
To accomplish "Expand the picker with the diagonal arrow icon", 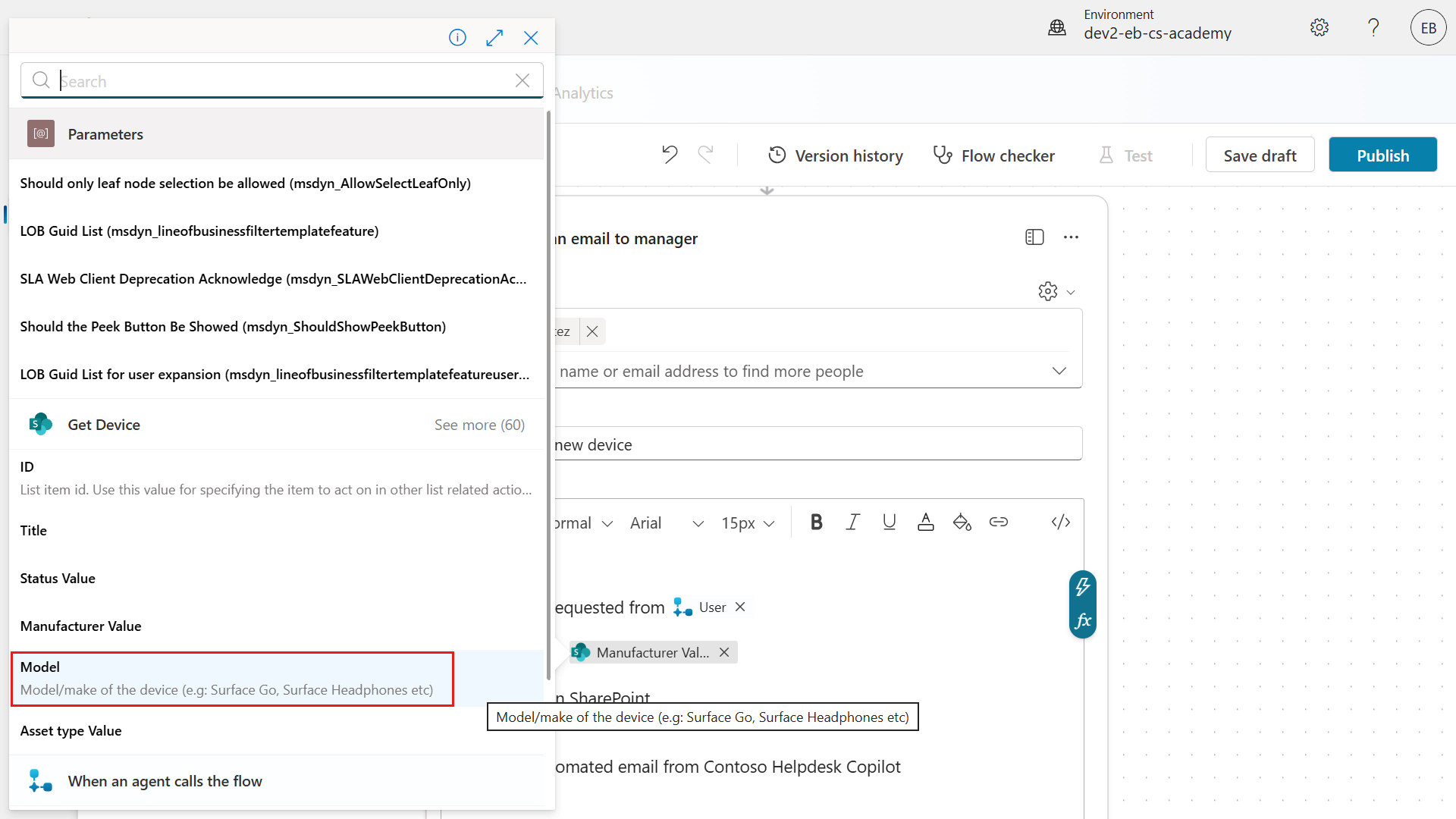I will coord(494,37).
